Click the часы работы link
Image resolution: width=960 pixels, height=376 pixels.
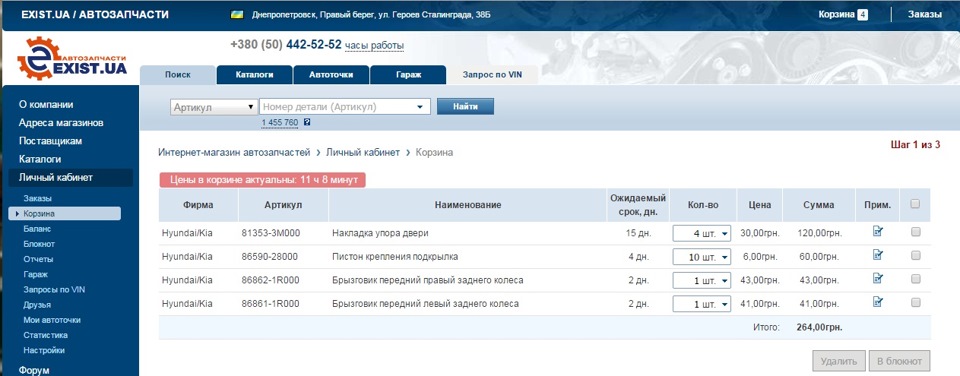coord(374,45)
